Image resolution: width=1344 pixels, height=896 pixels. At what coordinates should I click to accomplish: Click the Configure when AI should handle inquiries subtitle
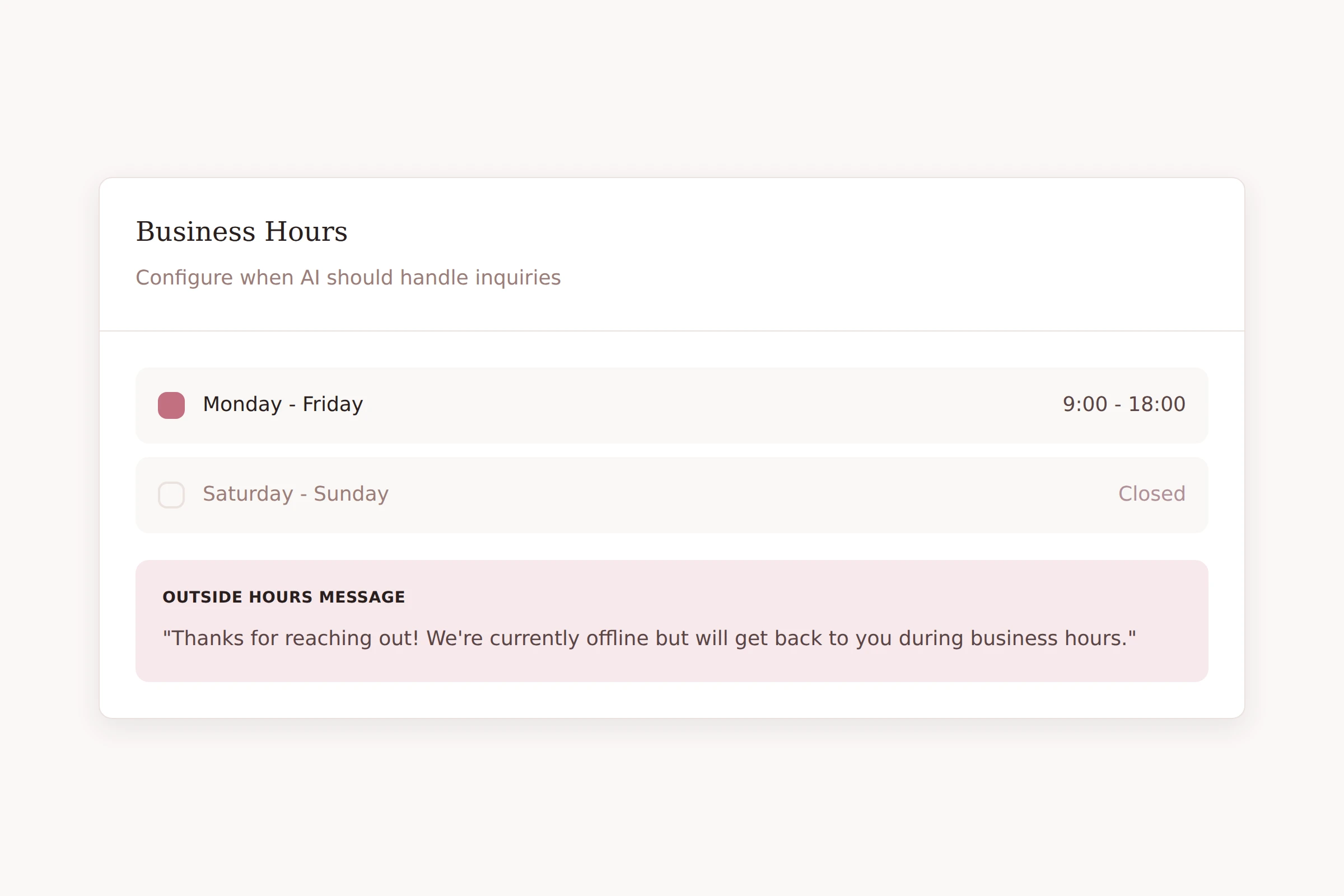pos(348,278)
